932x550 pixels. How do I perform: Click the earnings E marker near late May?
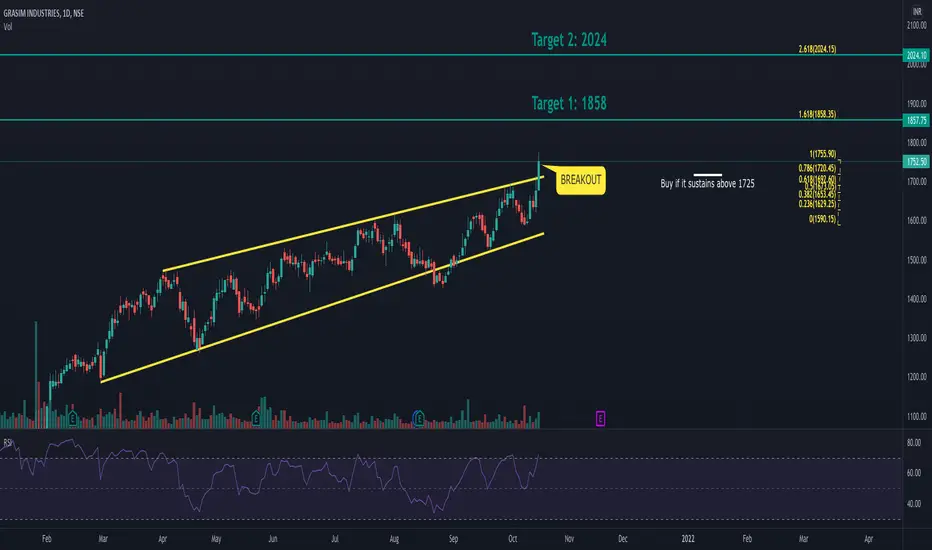(256, 419)
